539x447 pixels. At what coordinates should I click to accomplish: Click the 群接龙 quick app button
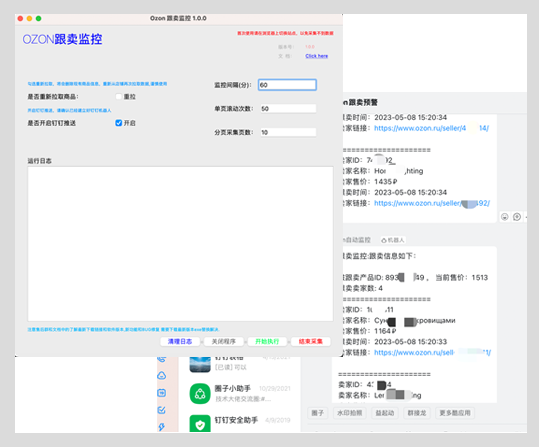[417, 413]
